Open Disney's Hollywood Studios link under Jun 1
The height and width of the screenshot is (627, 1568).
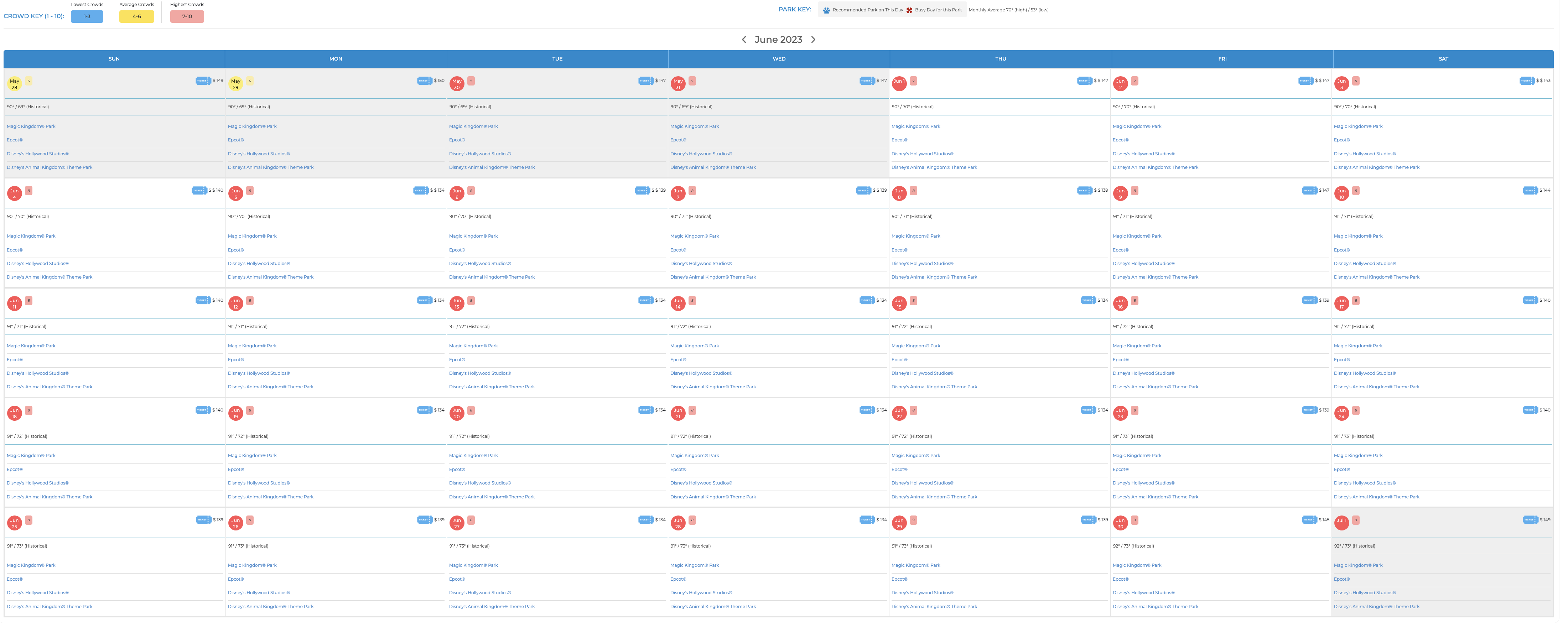pyautogui.click(x=922, y=154)
